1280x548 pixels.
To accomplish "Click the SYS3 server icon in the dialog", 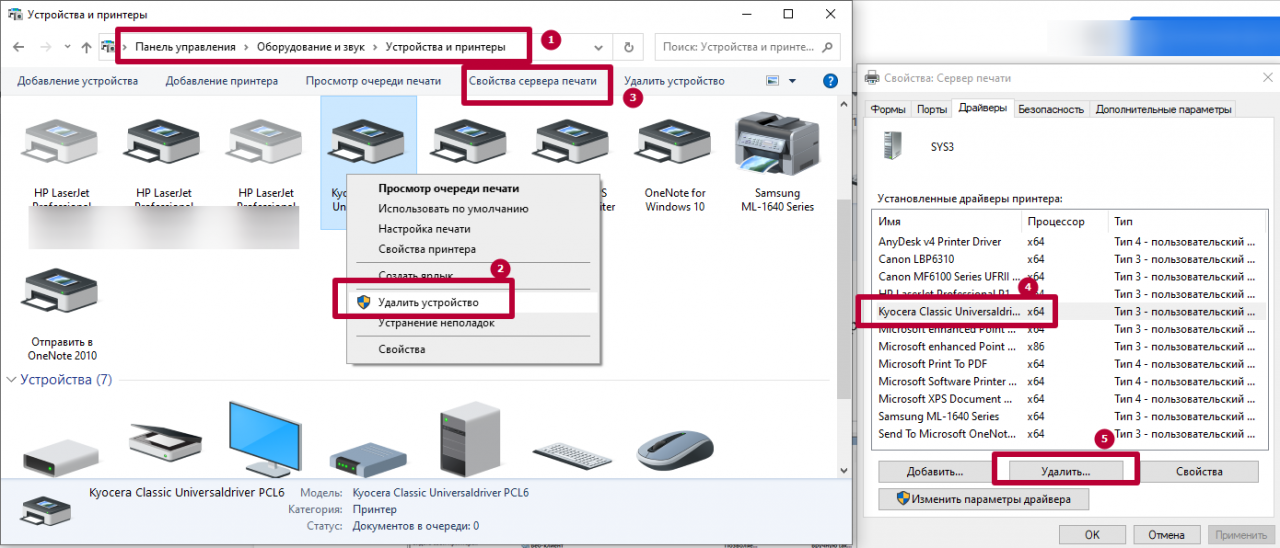I will tap(890, 144).
